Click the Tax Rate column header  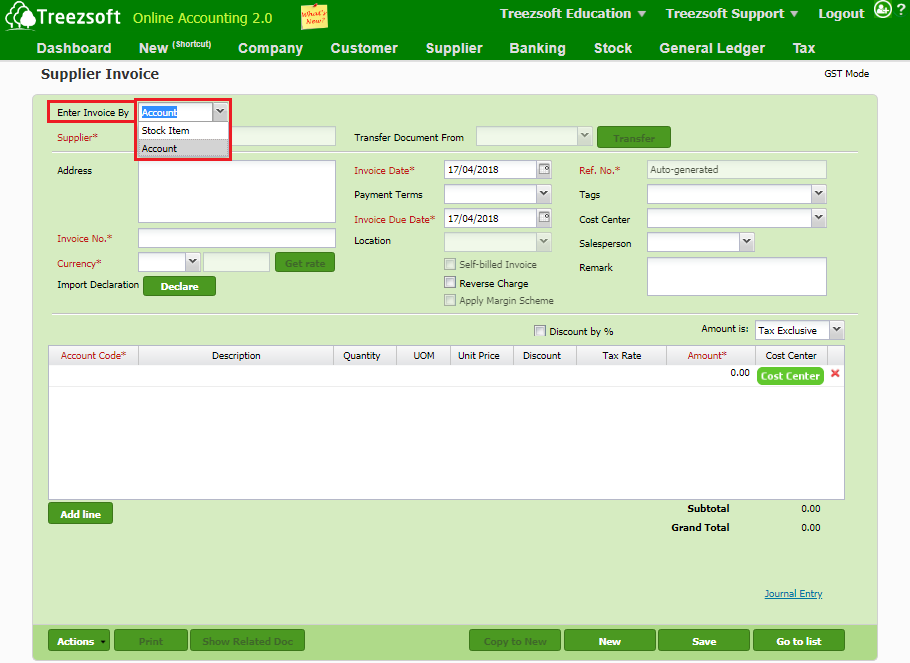point(622,355)
